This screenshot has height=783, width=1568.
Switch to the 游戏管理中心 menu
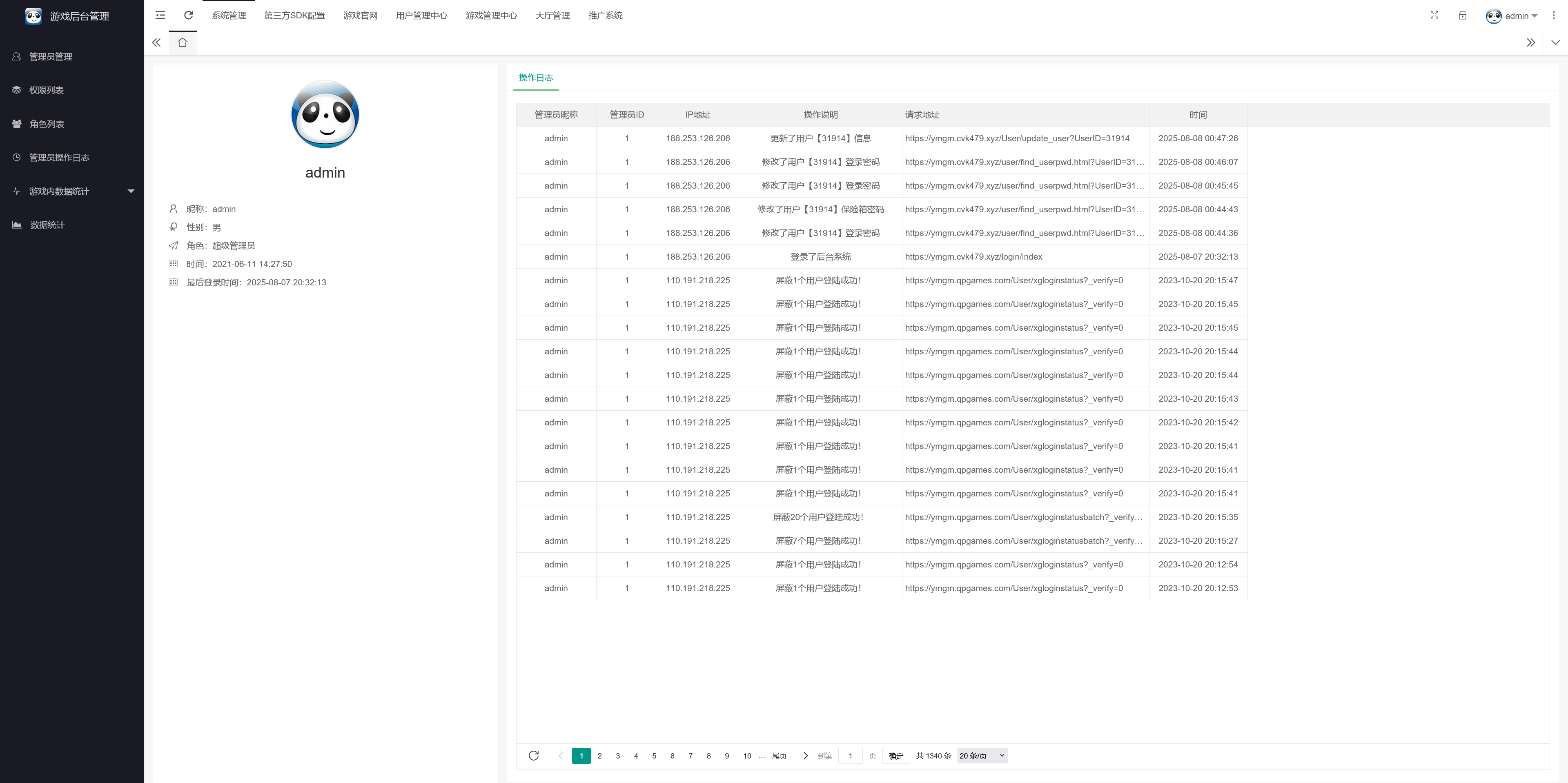point(492,15)
